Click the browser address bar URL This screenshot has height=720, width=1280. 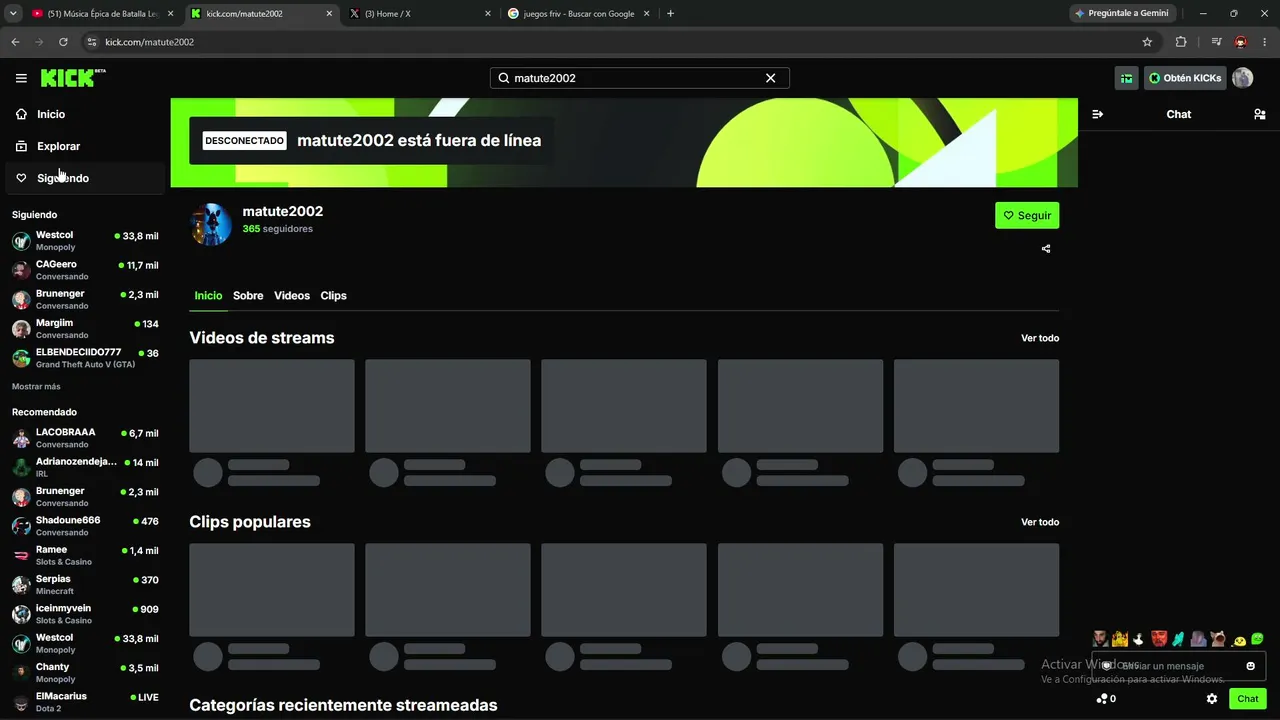(x=150, y=42)
